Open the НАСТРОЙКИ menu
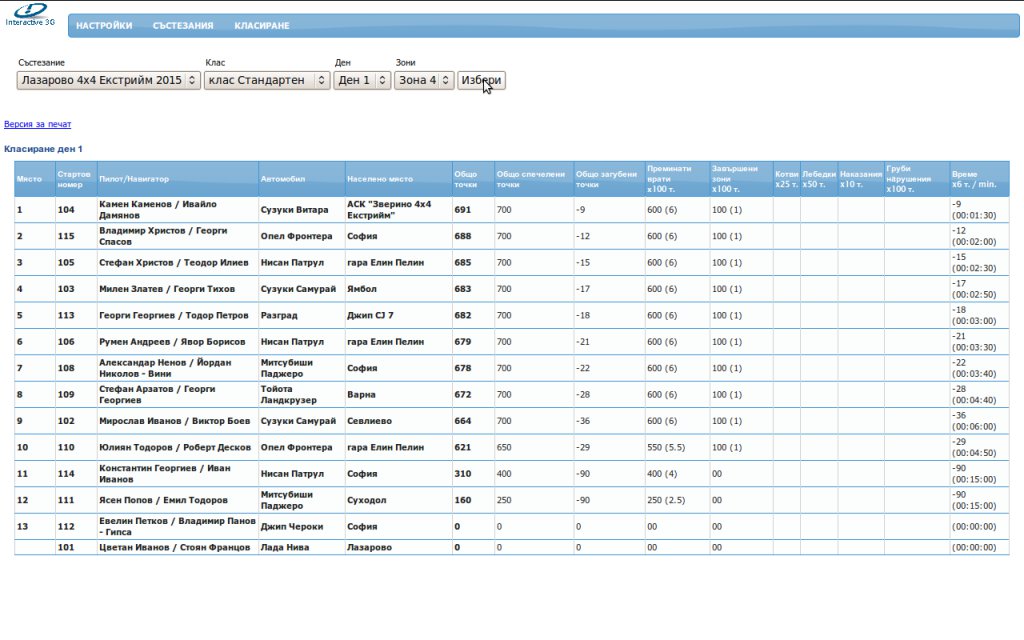Viewport: 1024px width, 640px height. [x=104, y=25]
